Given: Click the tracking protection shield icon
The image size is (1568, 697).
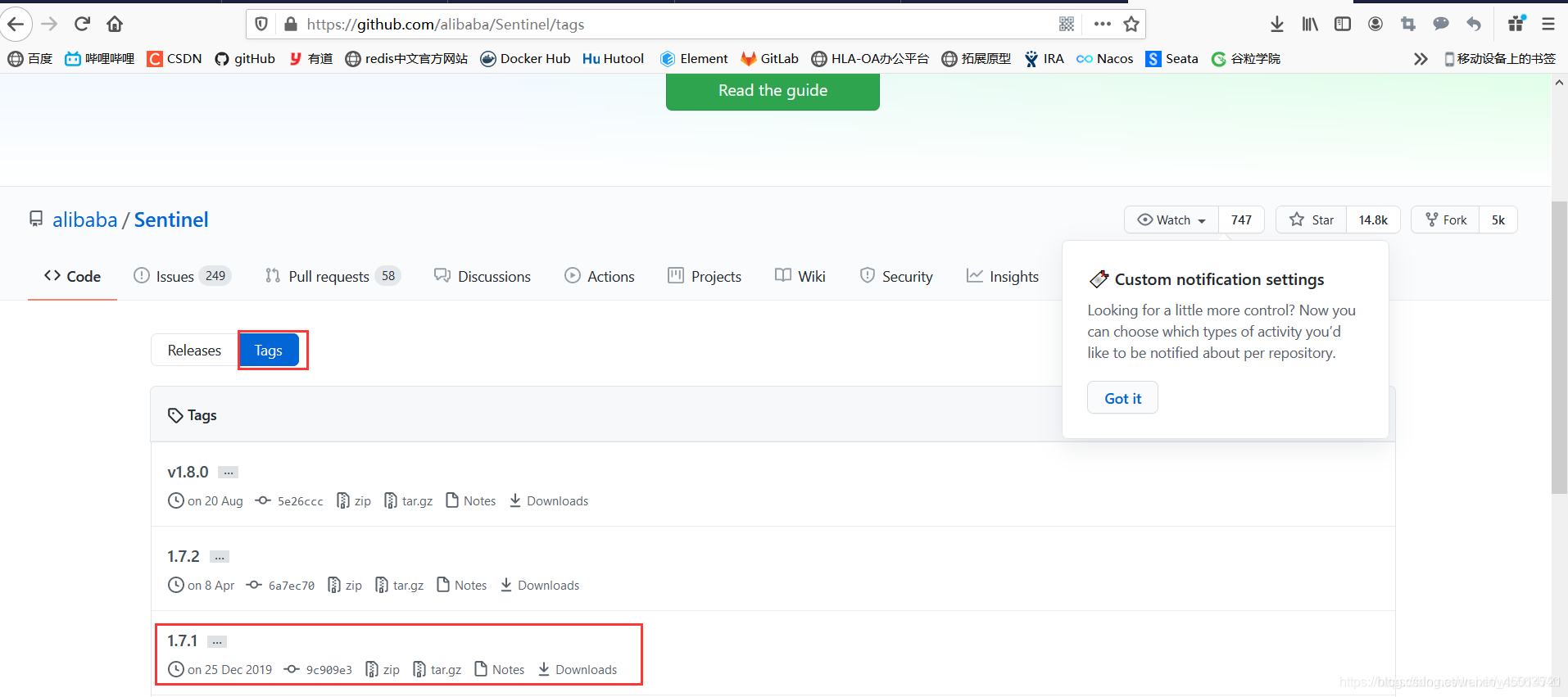Looking at the screenshot, I should click(261, 25).
